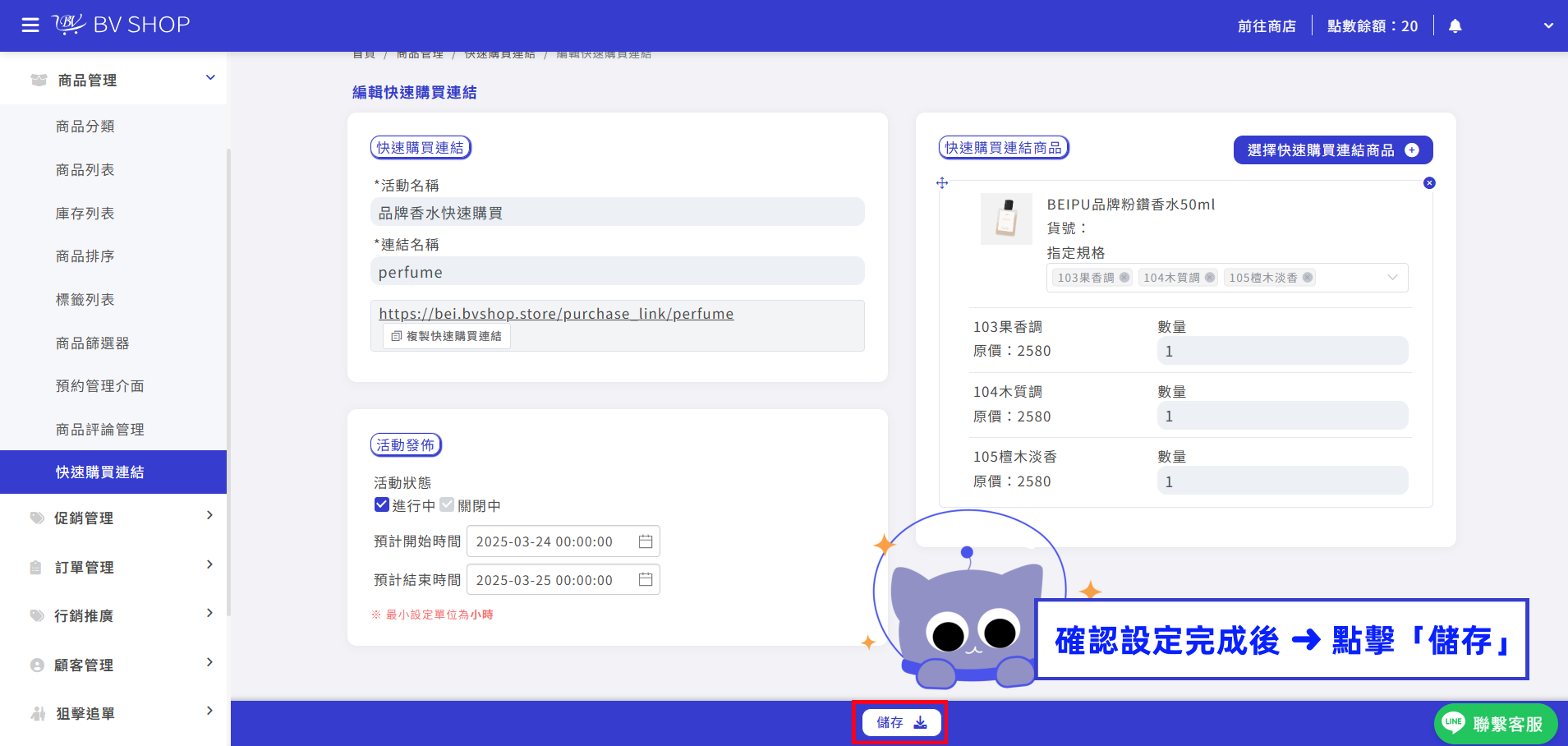The width and height of the screenshot is (1568, 746).
Task: Click quantity field for 104木質調
Action: pos(1282,416)
